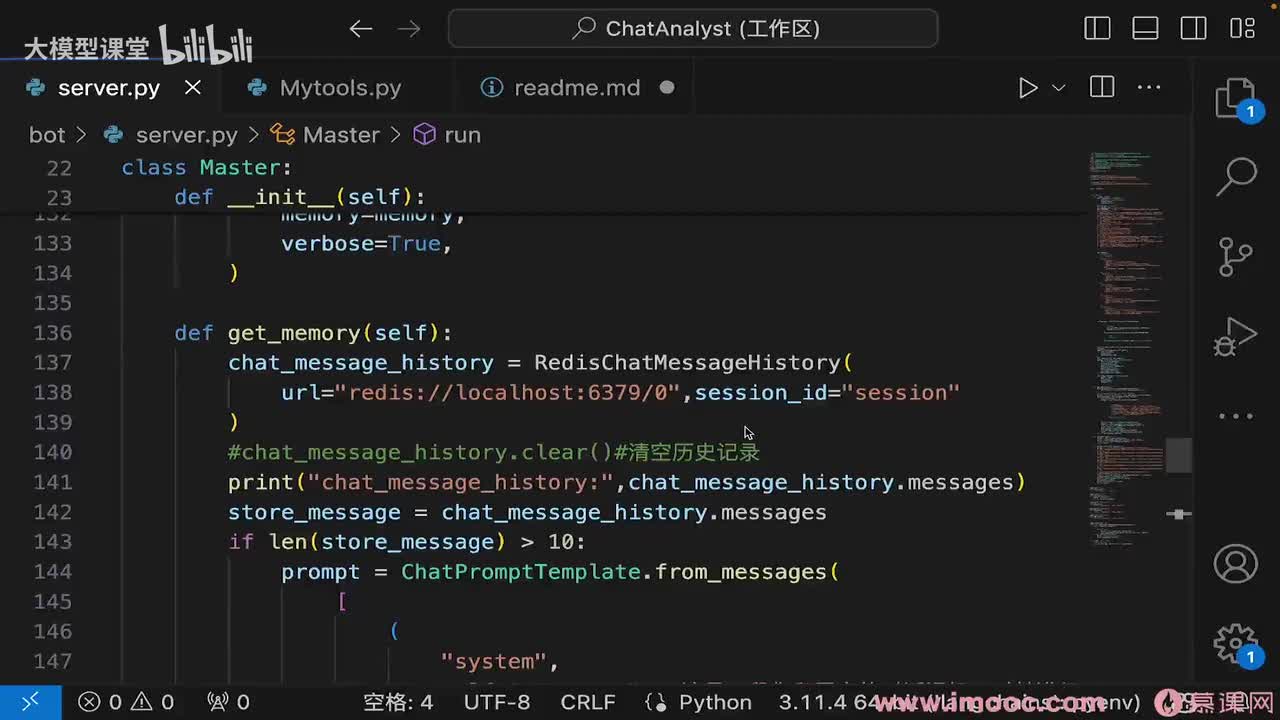Click the curly braces language status icon

point(656,702)
